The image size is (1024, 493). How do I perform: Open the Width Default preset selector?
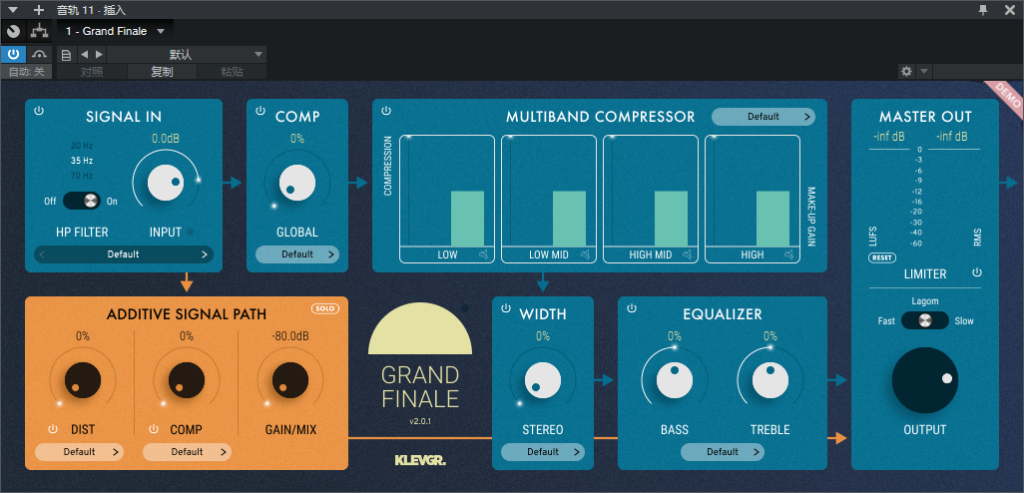tap(543, 452)
